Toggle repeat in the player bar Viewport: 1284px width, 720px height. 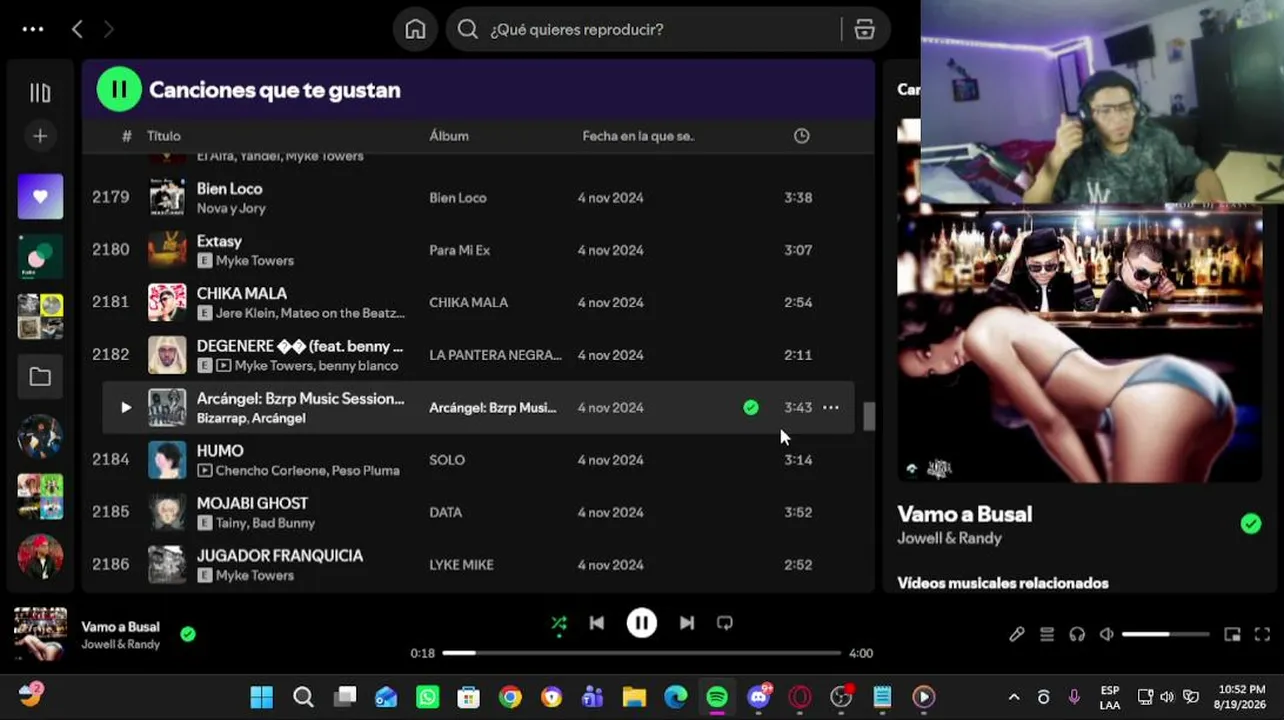pyautogui.click(x=725, y=623)
